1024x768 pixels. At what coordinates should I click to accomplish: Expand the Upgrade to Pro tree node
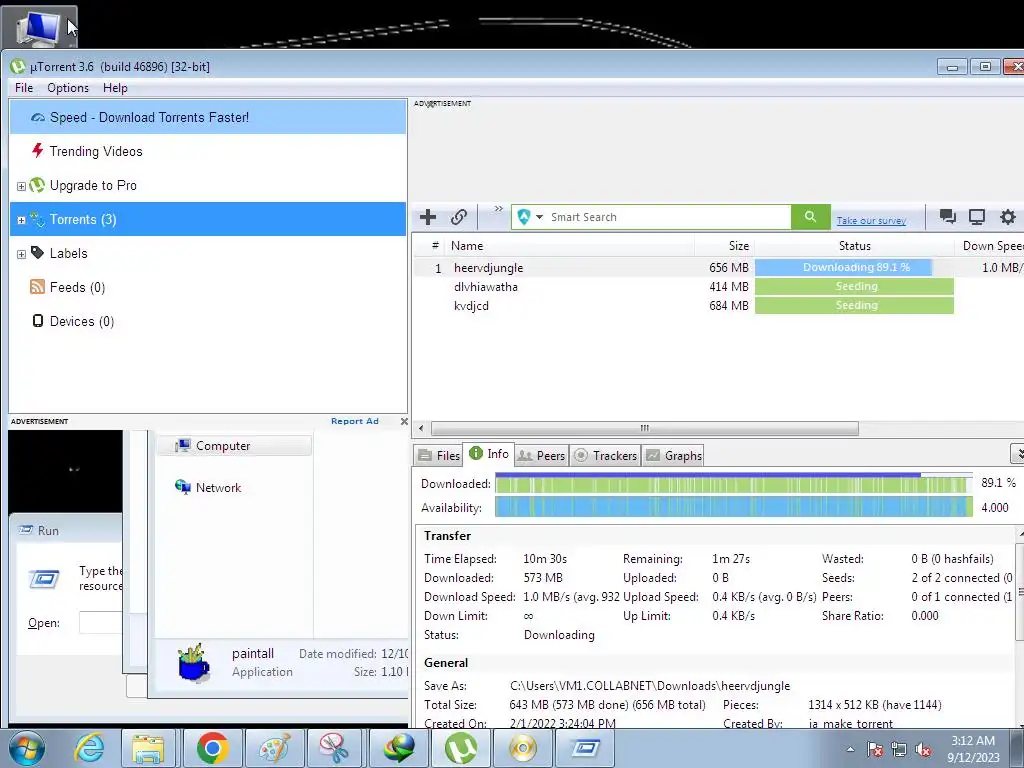(22, 186)
